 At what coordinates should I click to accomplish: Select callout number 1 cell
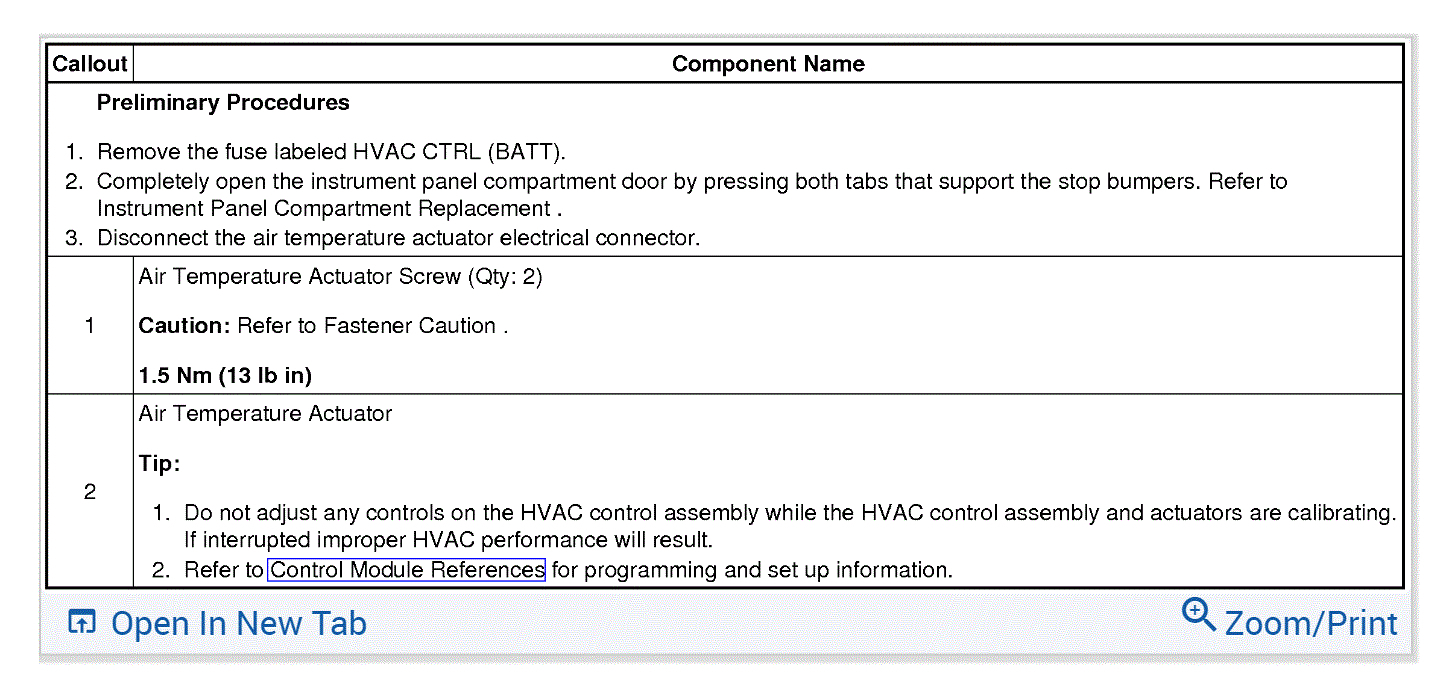[x=90, y=326]
